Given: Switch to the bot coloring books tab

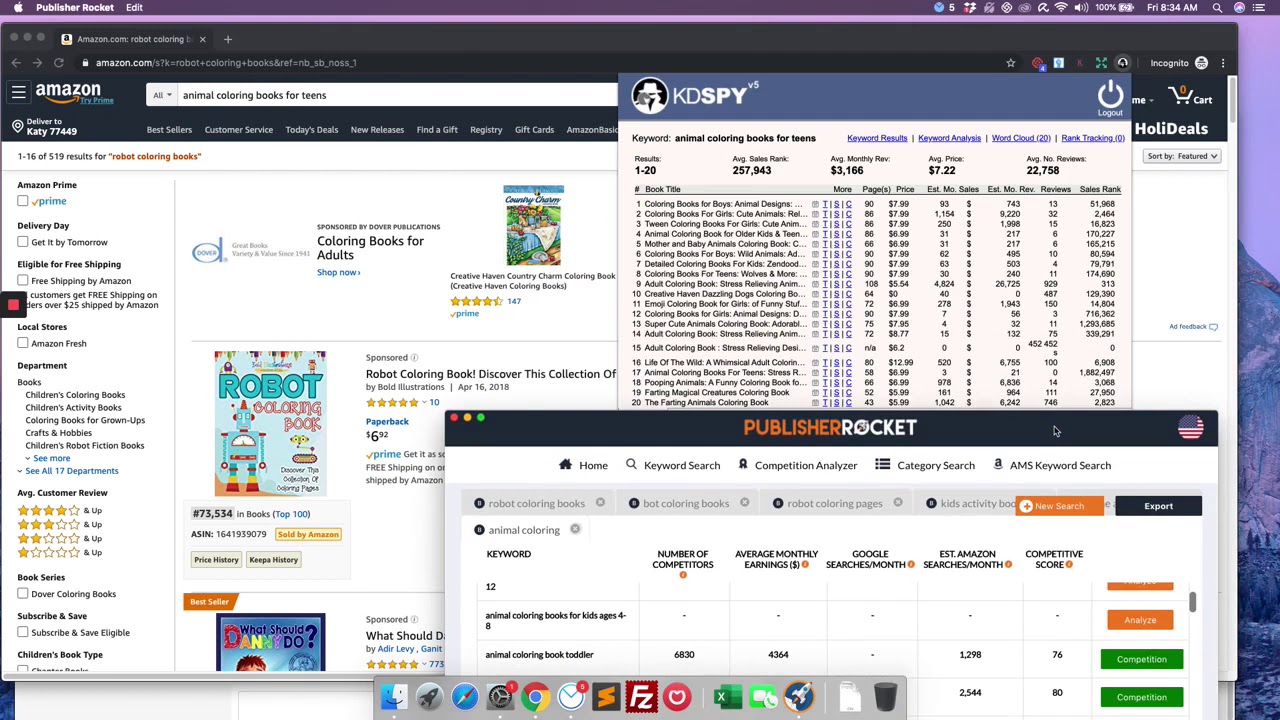Looking at the screenshot, I should coord(686,503).
